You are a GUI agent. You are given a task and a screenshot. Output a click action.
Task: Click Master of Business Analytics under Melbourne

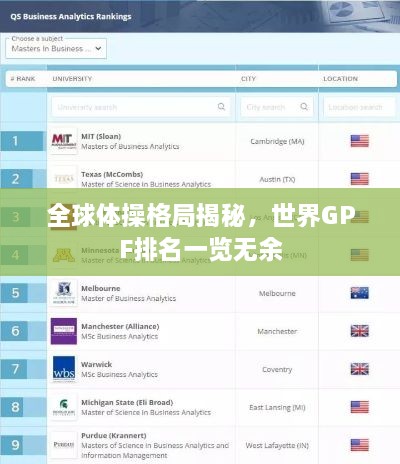pos(129,298)
